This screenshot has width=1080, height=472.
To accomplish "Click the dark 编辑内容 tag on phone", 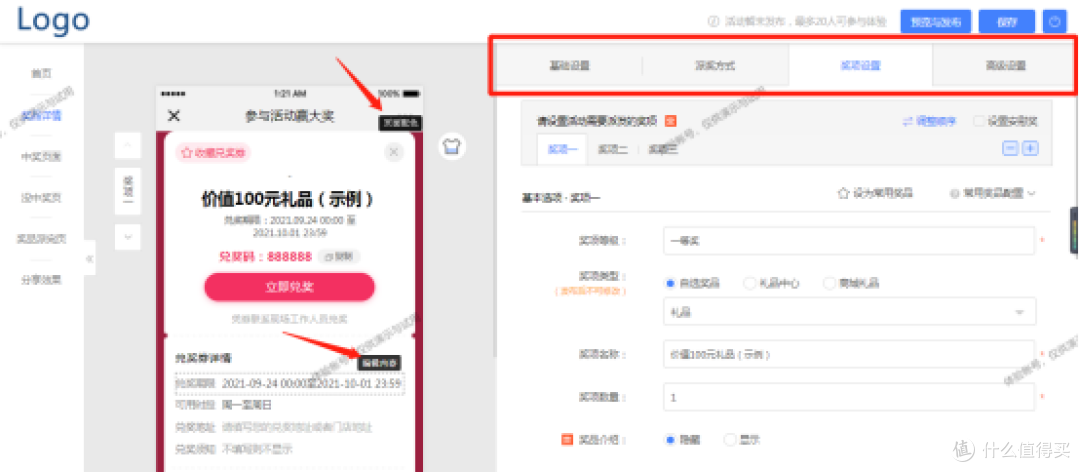I will (380, 362).
